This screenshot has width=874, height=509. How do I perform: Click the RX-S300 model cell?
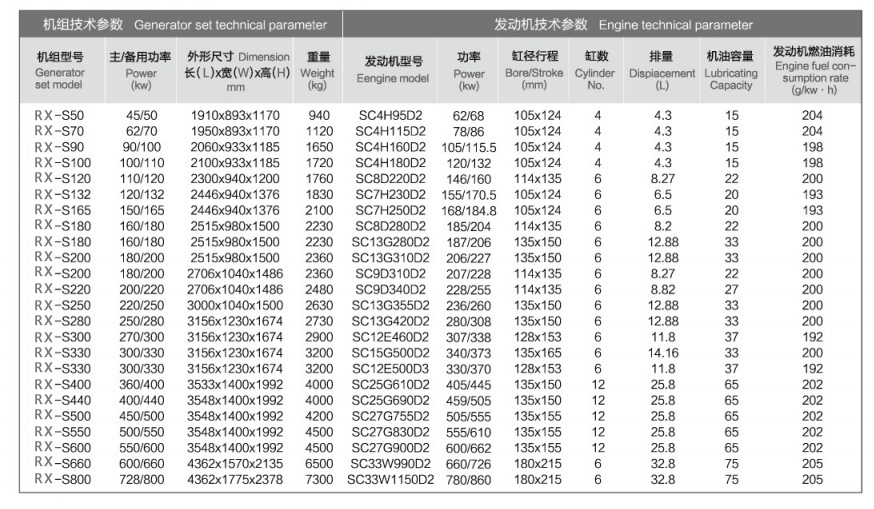pos(62,337)
